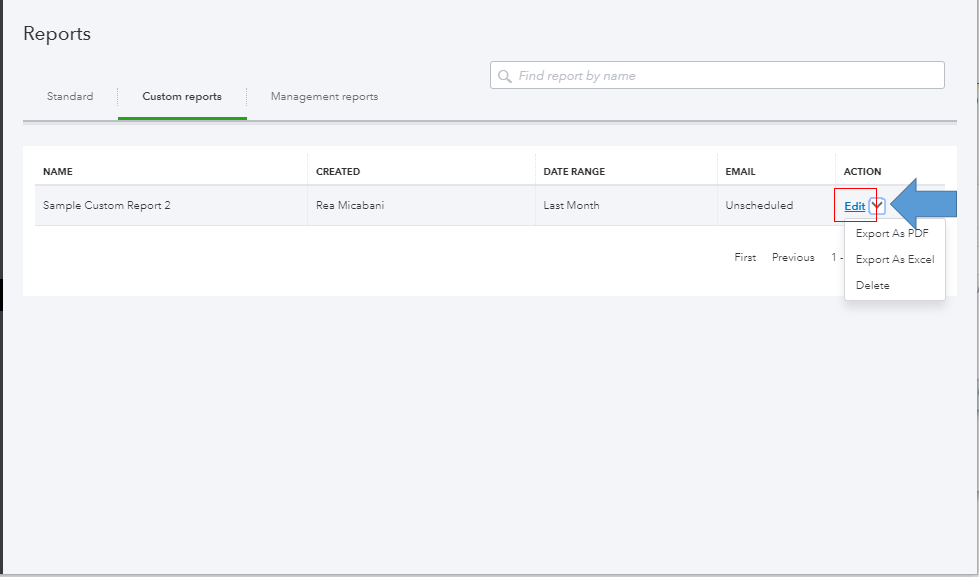
Task: Click the EMAIL column header
Action: 741,172
